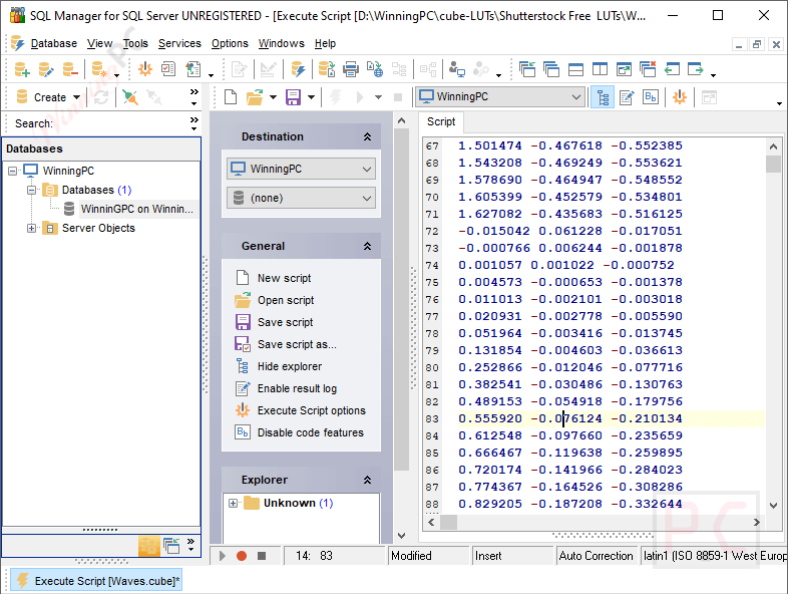The image size is (788, 594).
Task: Open the WinningPC host dropdown in toolbar
Action: (576, 96)
